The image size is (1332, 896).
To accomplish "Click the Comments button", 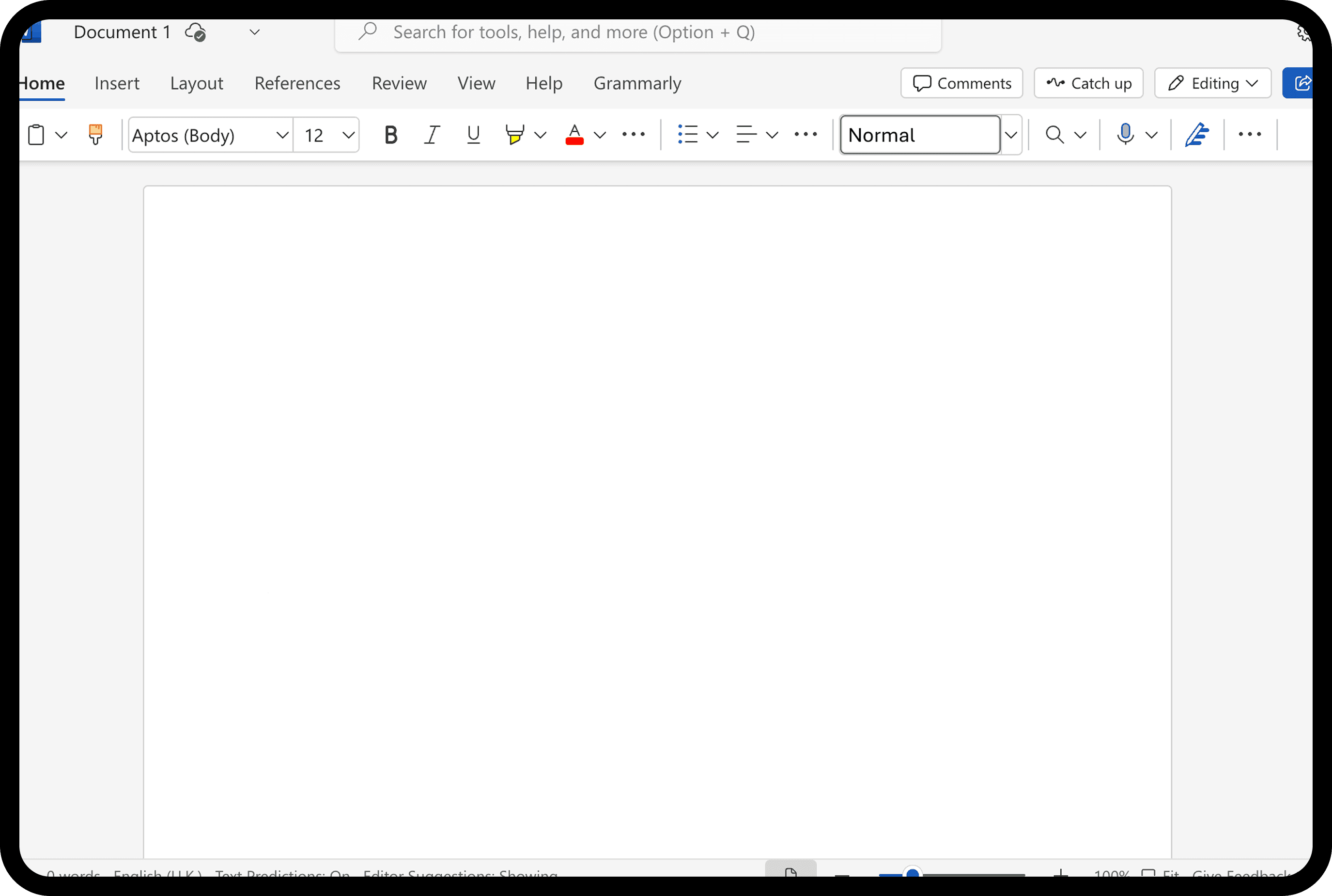I will (x=962, y=83).
